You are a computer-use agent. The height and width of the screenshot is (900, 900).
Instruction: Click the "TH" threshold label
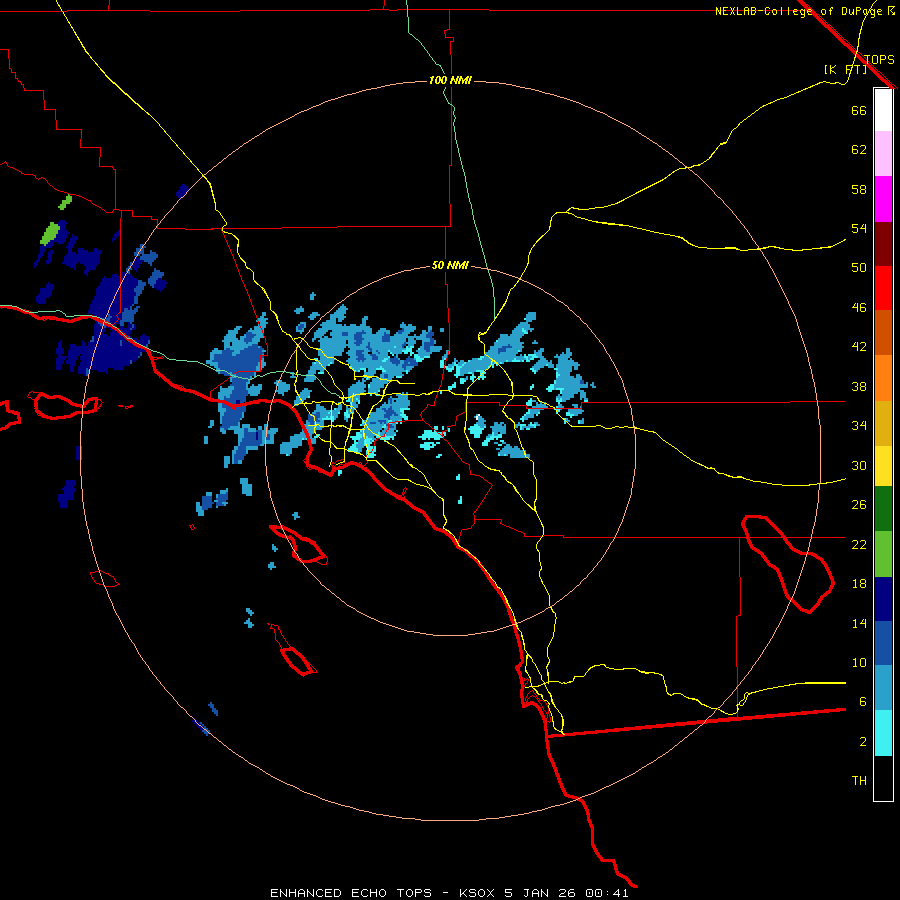[x=859, y=781]
